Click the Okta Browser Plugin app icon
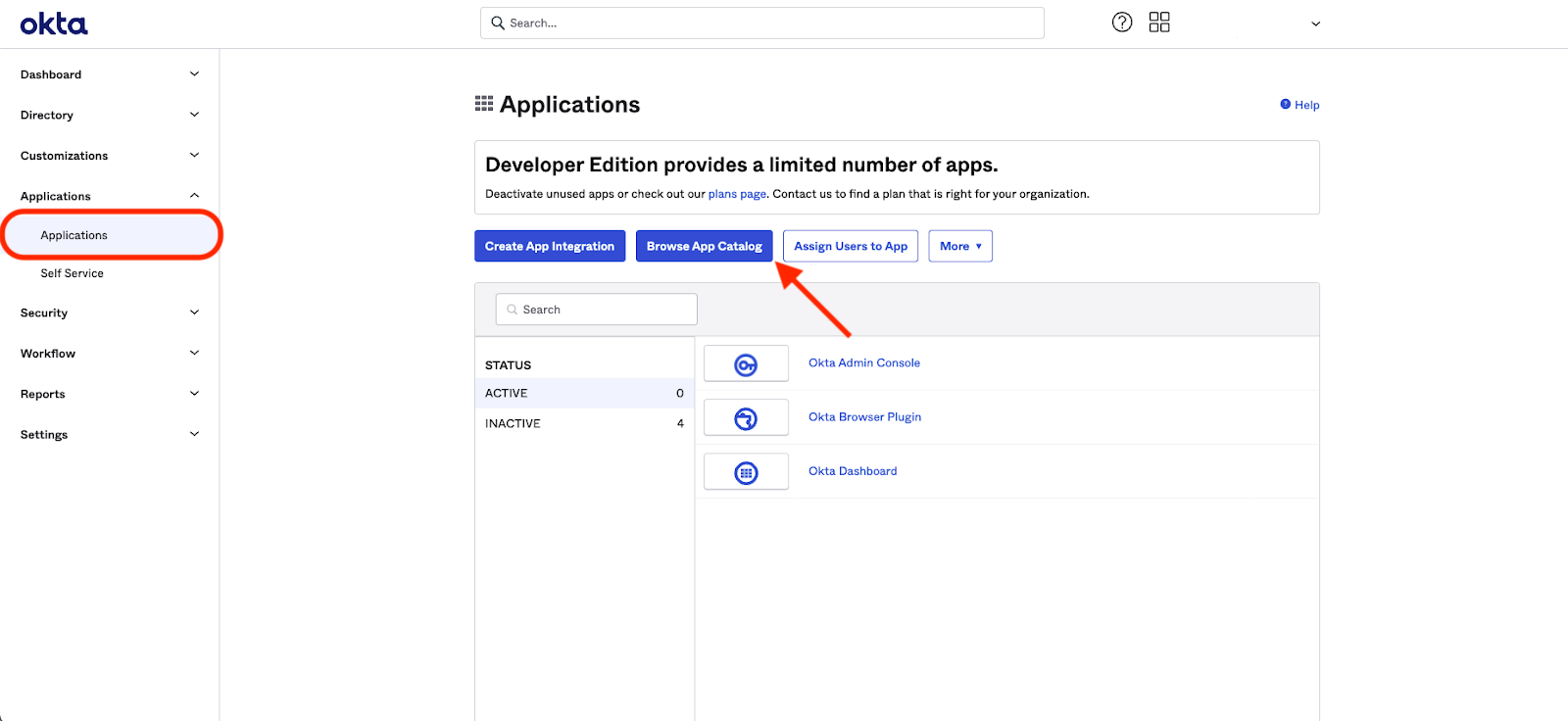This screenshot has width=1568, height=721. (746, 417)
